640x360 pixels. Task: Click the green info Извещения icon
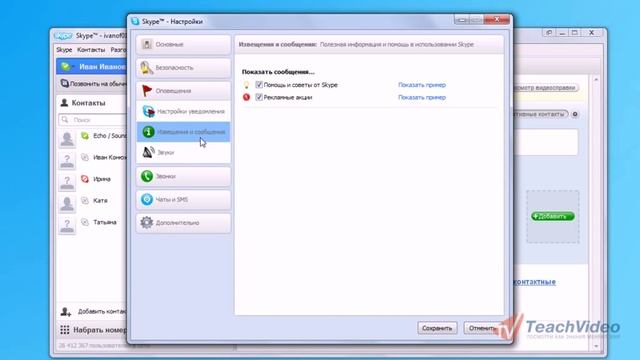[x=148, y=132]
